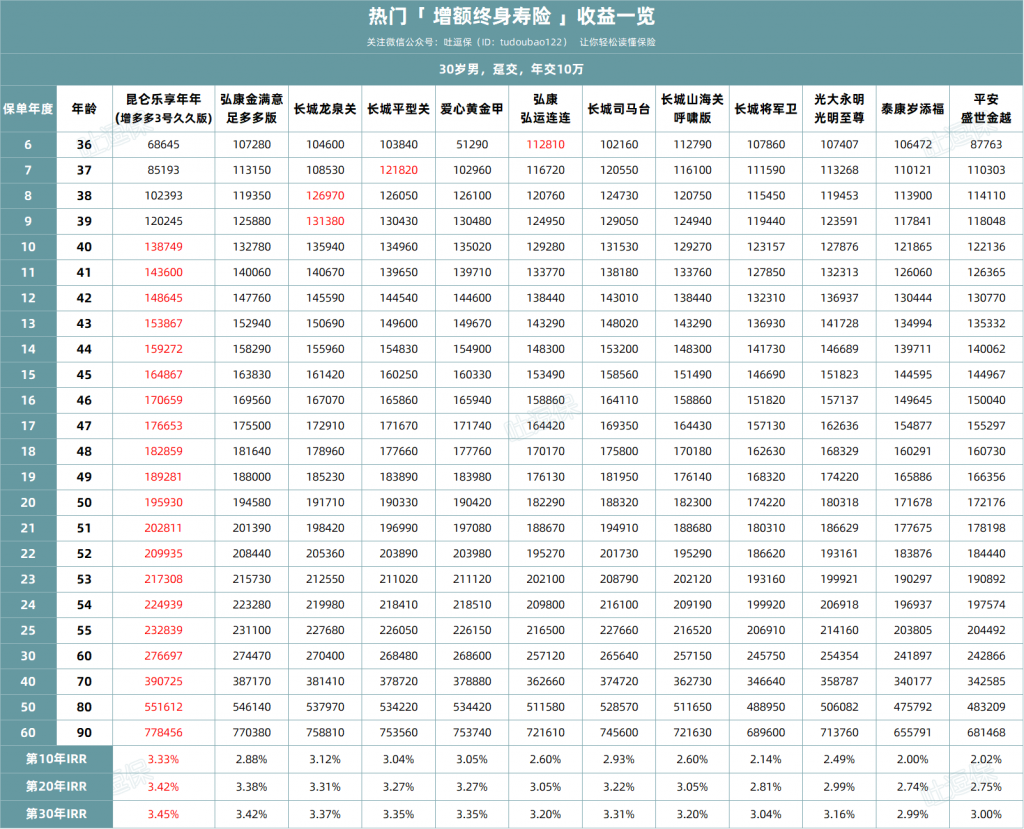Click red value 121820 in year 7 row
Viewport: 1024px width, 829px height.
398,170
